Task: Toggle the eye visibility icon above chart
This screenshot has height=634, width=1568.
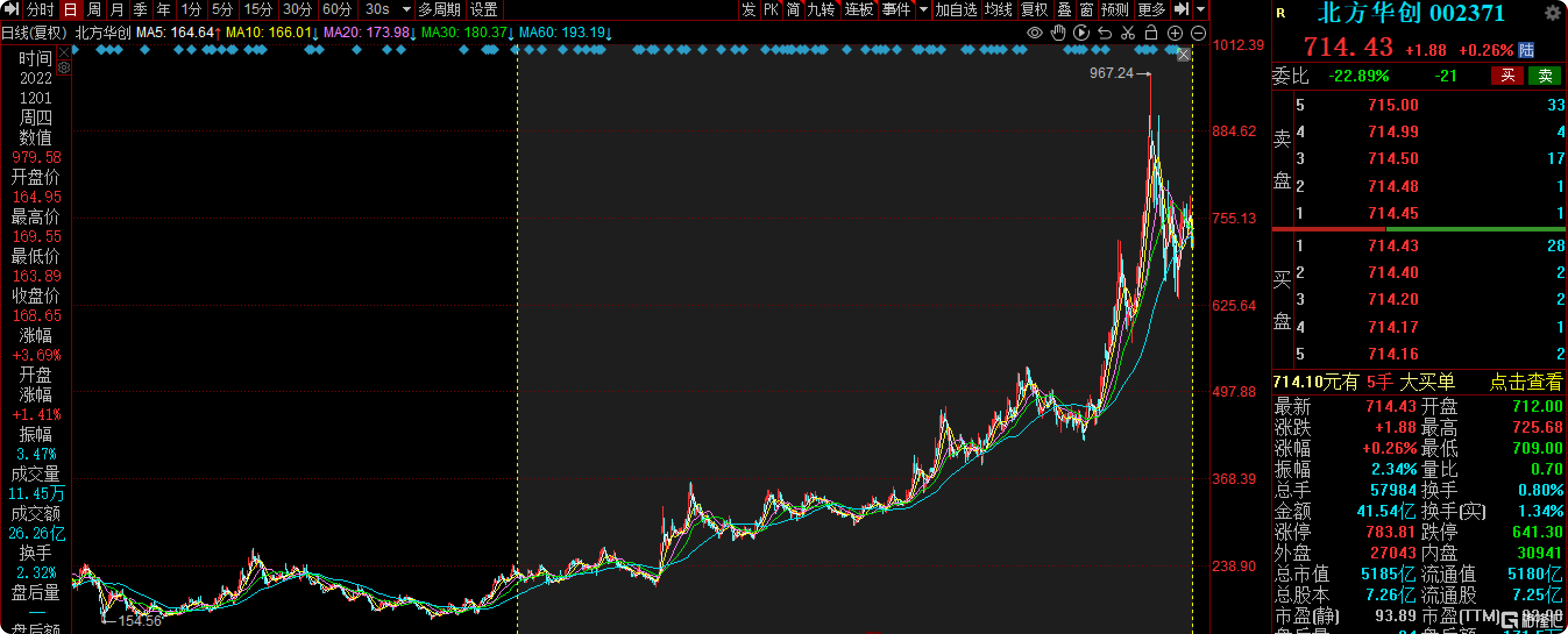Action: tap(1035, 33)
